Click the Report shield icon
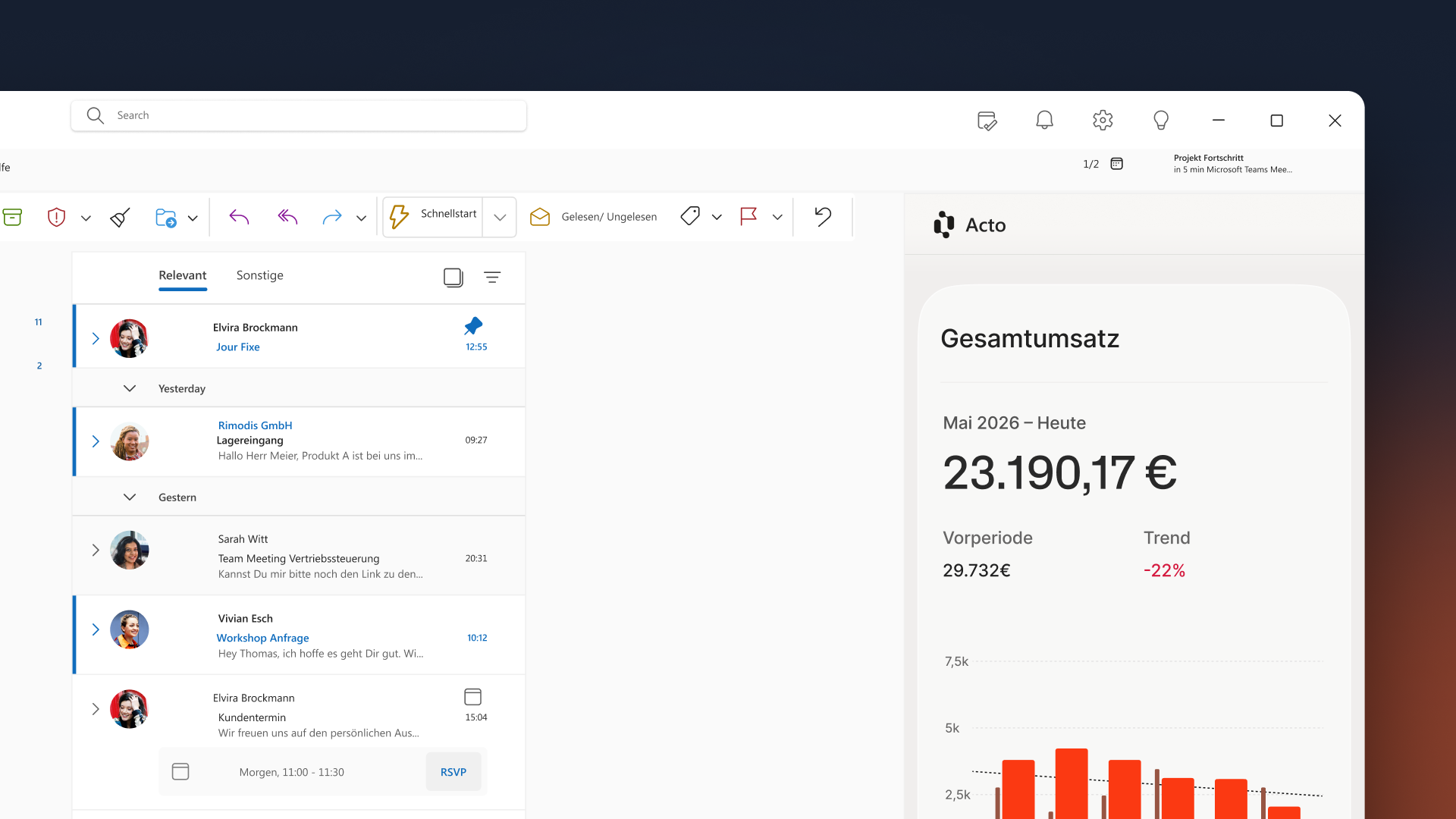 click(56, 218)
